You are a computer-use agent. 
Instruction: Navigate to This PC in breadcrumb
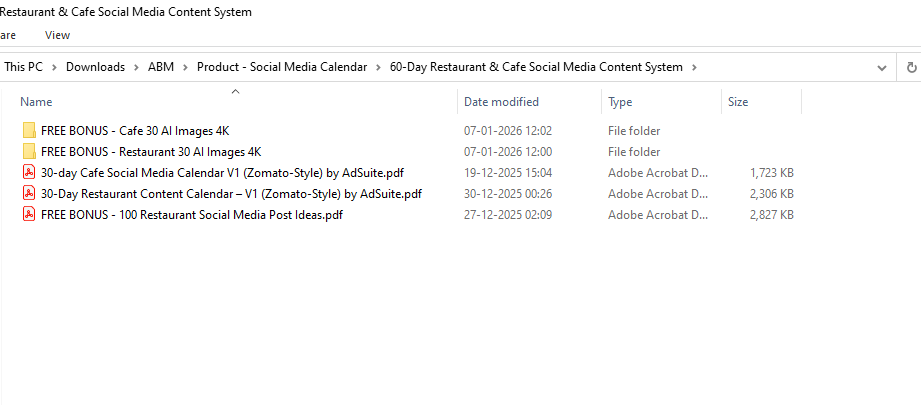[x=29, y=67]
